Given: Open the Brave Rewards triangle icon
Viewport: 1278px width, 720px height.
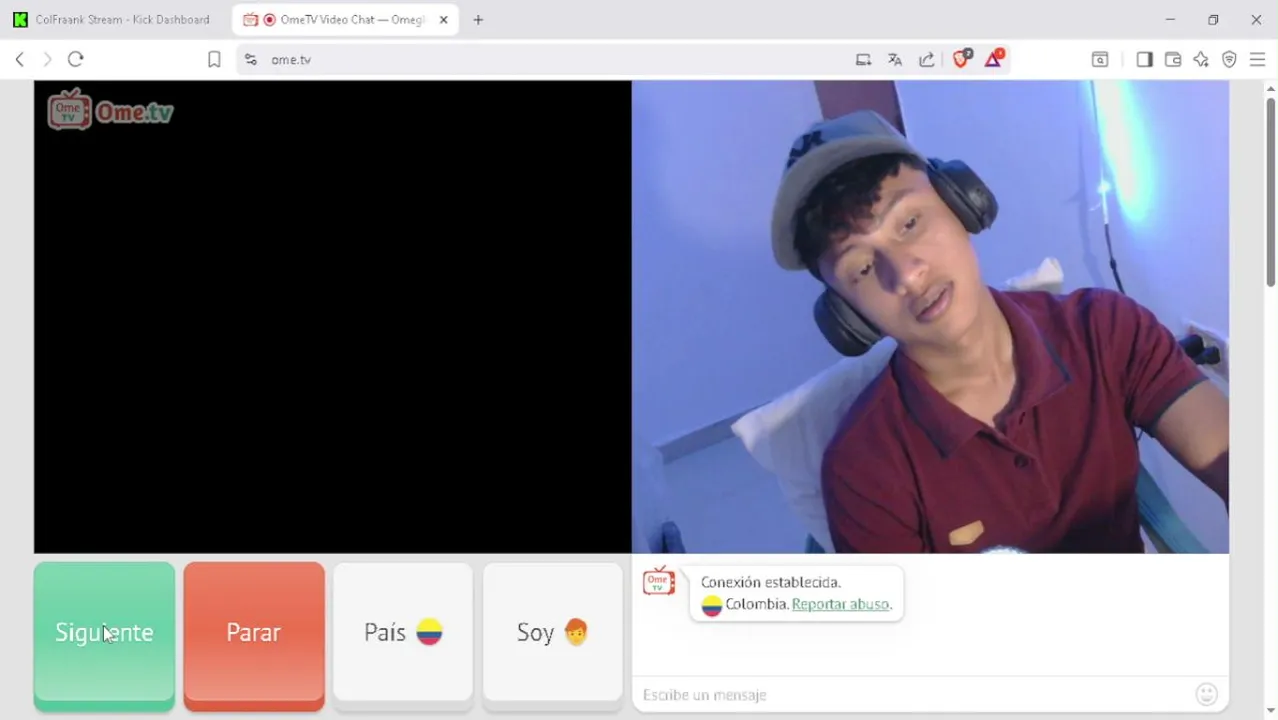Looking at the screenshot, I should click(x=993, y=59).
